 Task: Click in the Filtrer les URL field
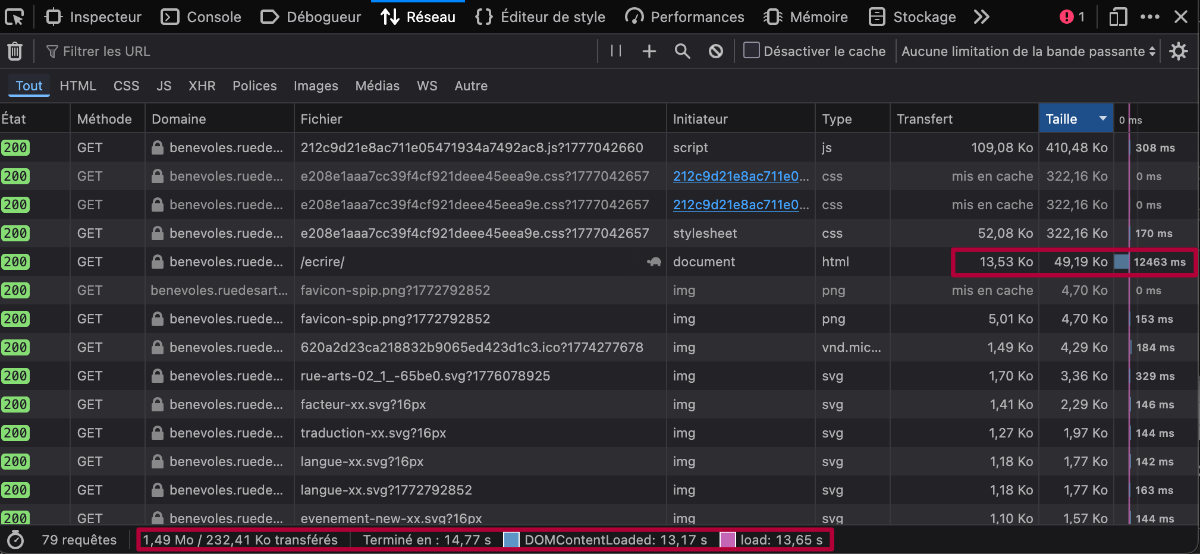(320, 51)
